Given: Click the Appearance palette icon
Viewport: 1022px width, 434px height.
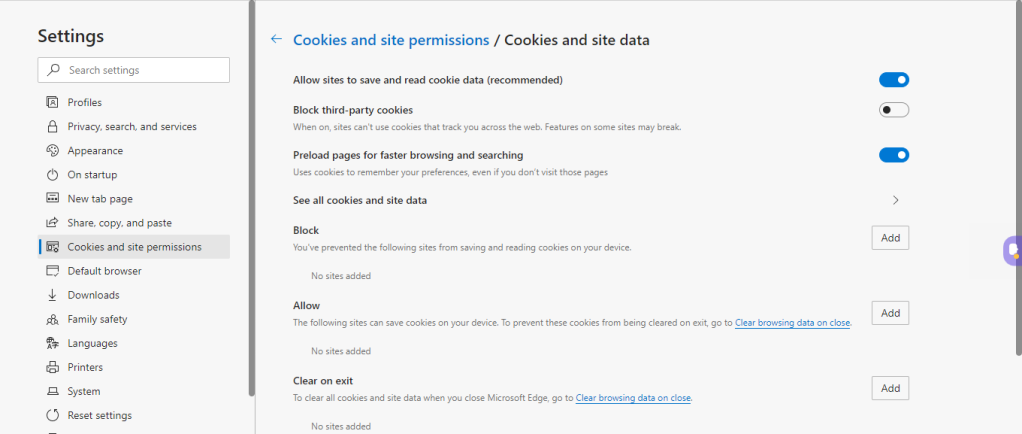Looking at the screenshot, I should pyautogui.click(x=53, y=151).
